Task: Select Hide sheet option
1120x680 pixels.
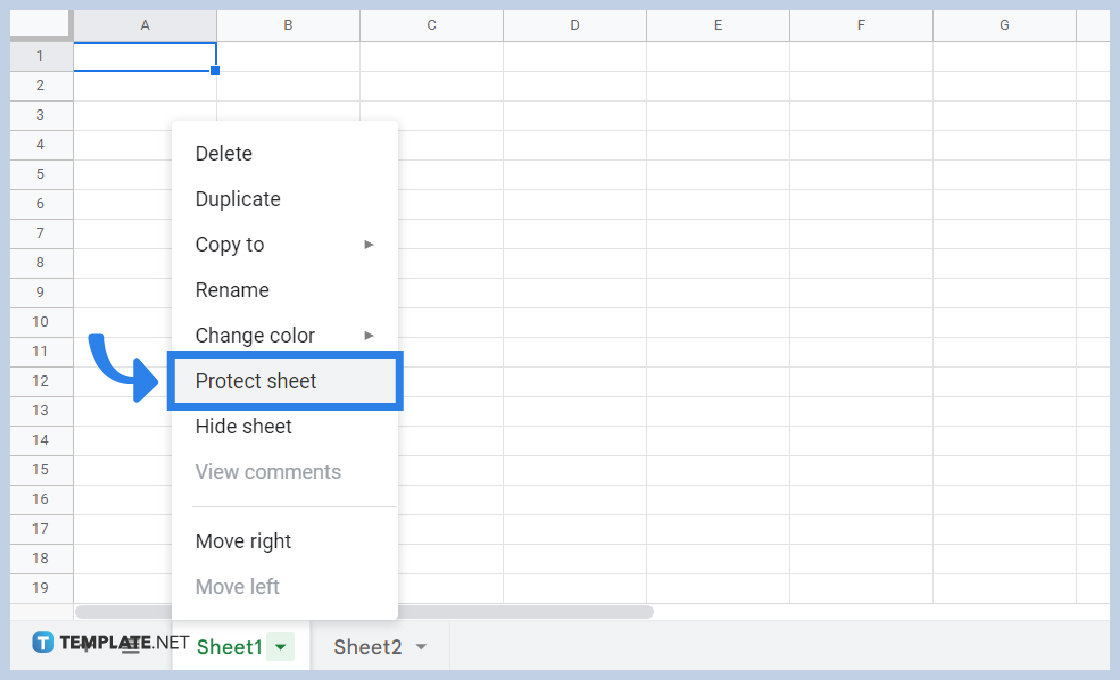Action: (243, 426)
